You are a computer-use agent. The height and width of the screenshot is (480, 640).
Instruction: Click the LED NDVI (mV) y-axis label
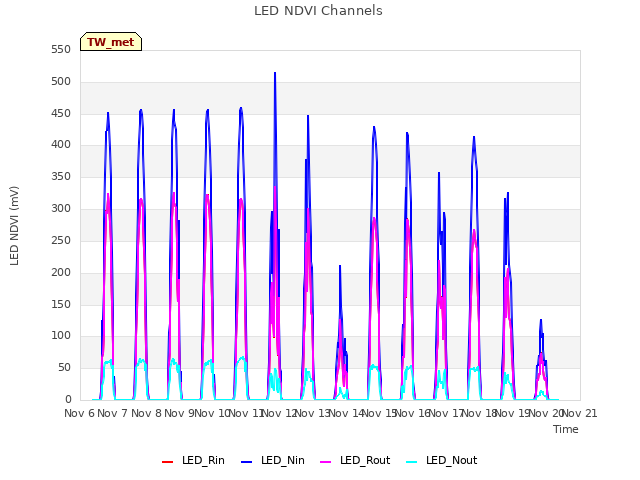click(14, 225)
